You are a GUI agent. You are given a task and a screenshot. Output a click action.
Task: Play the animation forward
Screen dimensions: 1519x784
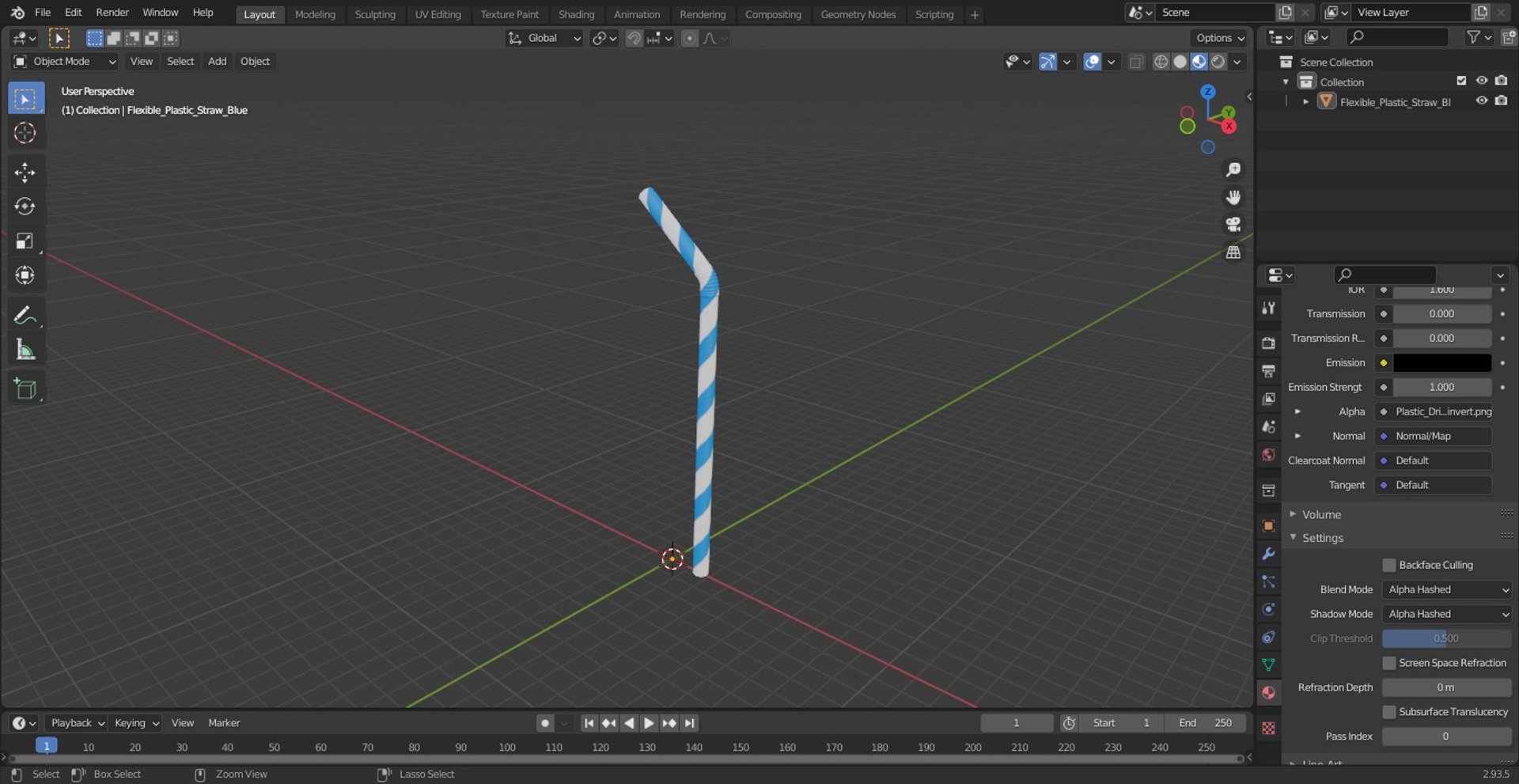649,723
